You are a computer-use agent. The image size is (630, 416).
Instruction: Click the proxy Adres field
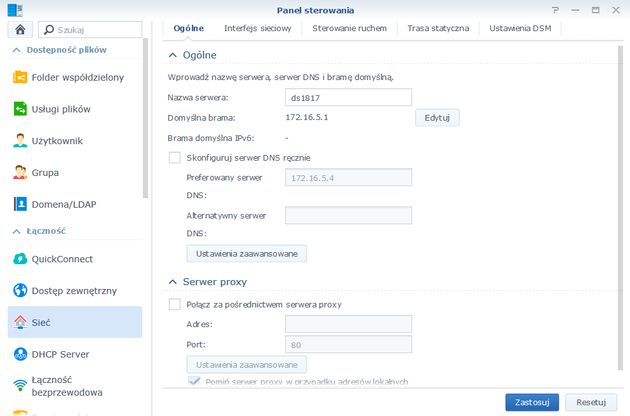348,324
